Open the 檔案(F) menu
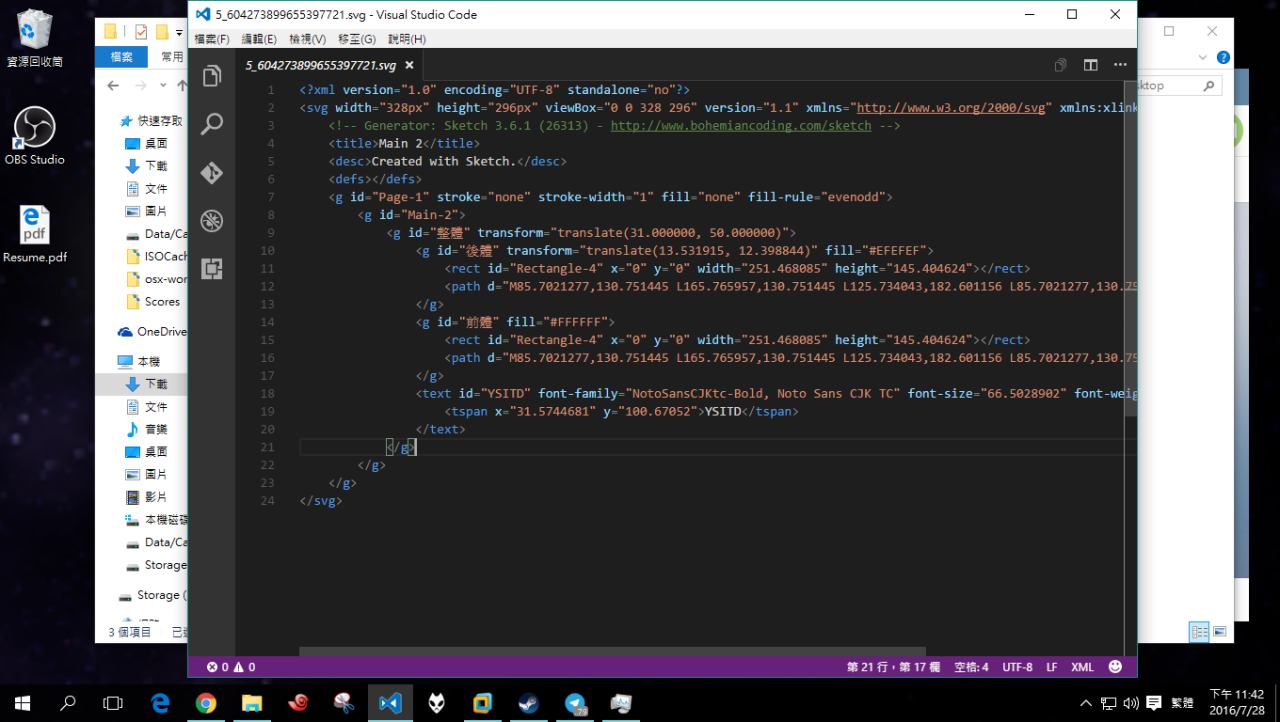 coord(212,39)
